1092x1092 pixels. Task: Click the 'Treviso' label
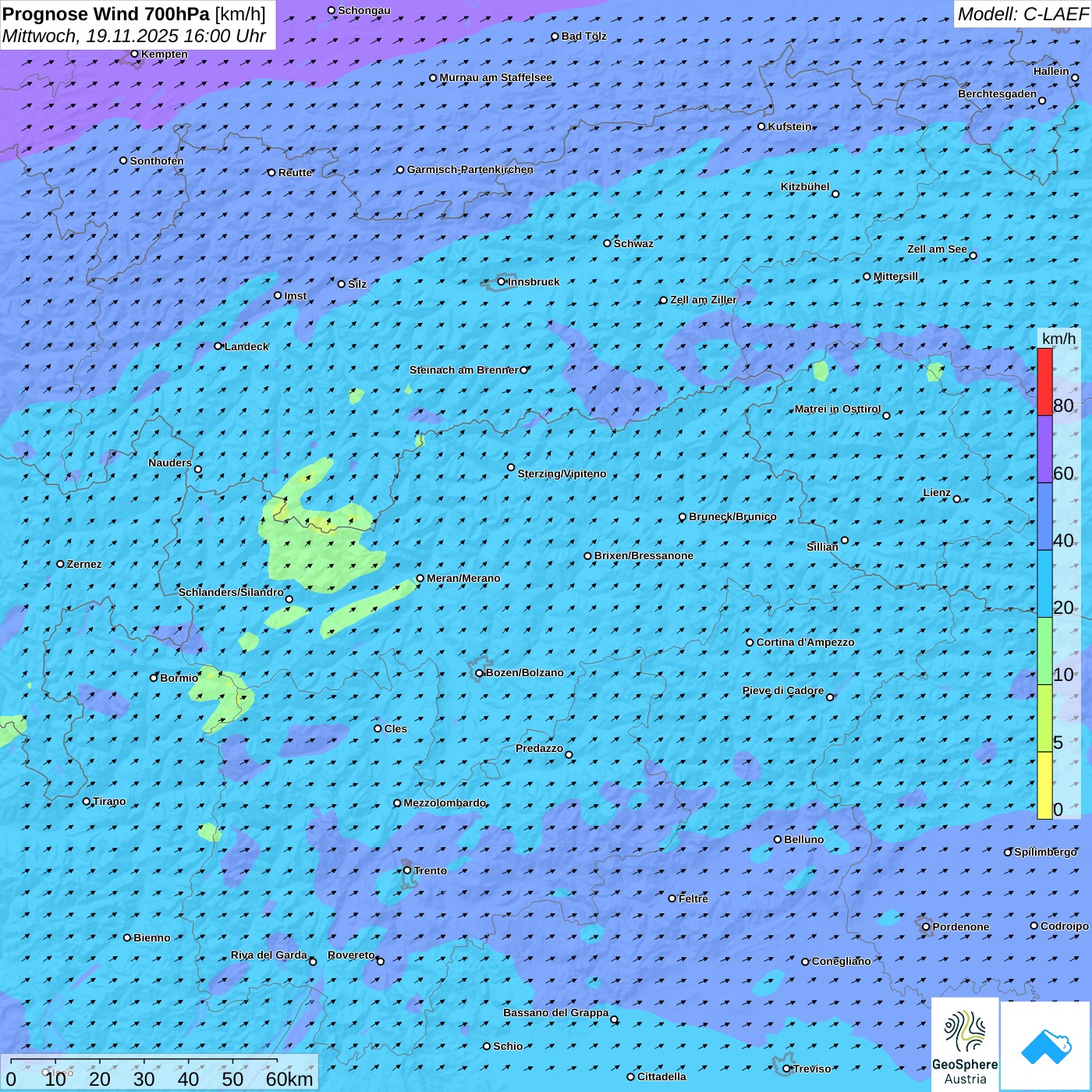pos(812,1069)
